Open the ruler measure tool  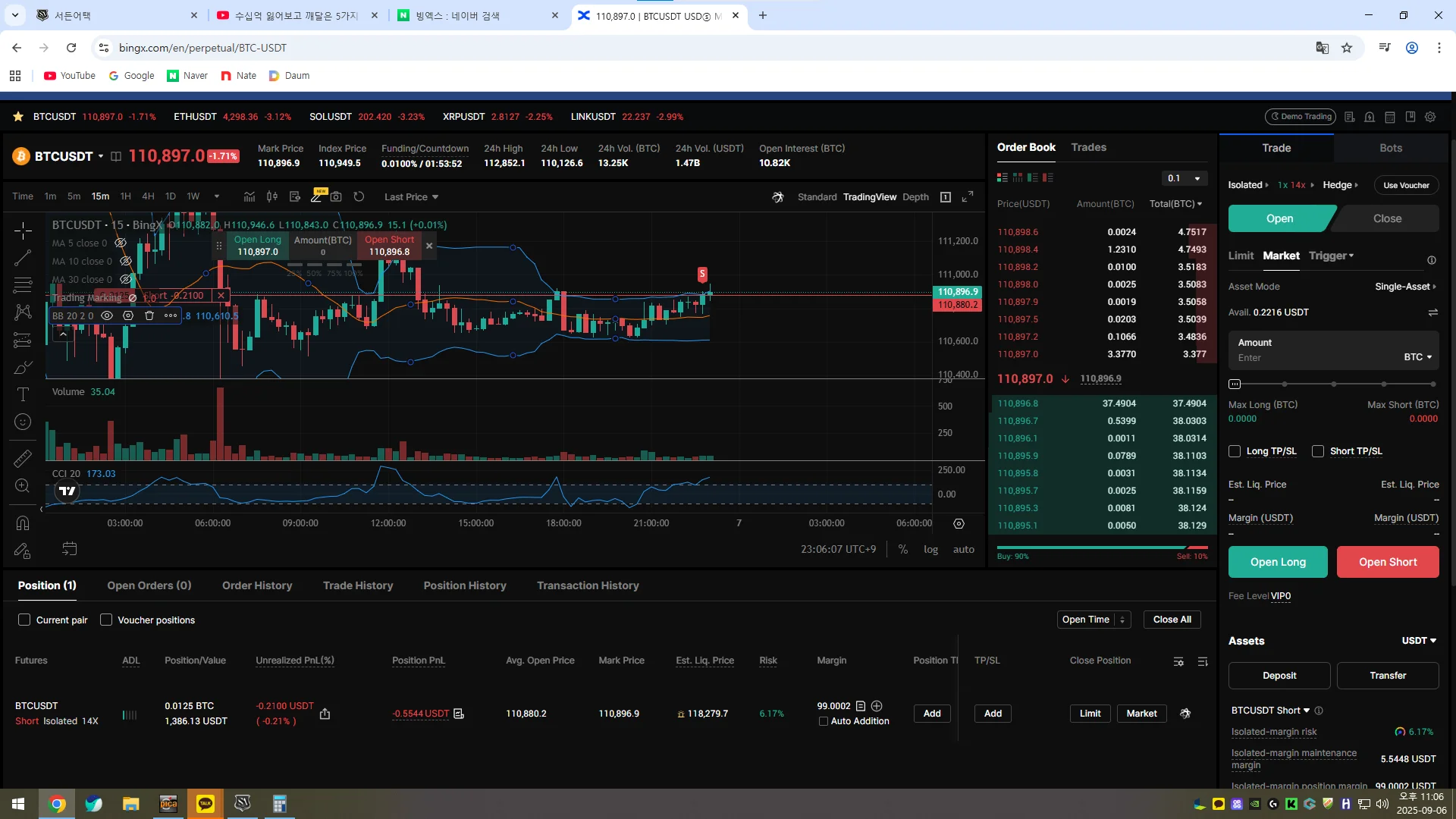(x=23, y=458)
